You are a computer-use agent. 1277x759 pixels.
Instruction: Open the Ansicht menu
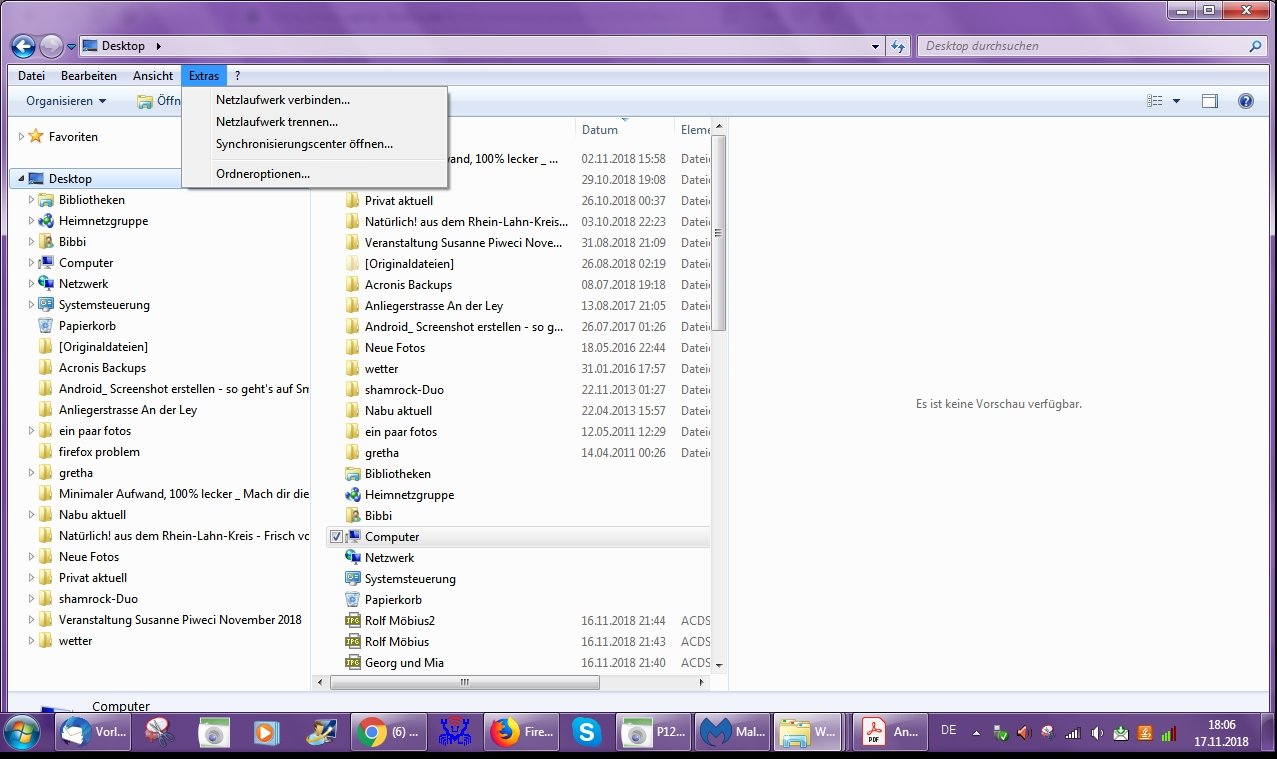(x=153, y=76)
